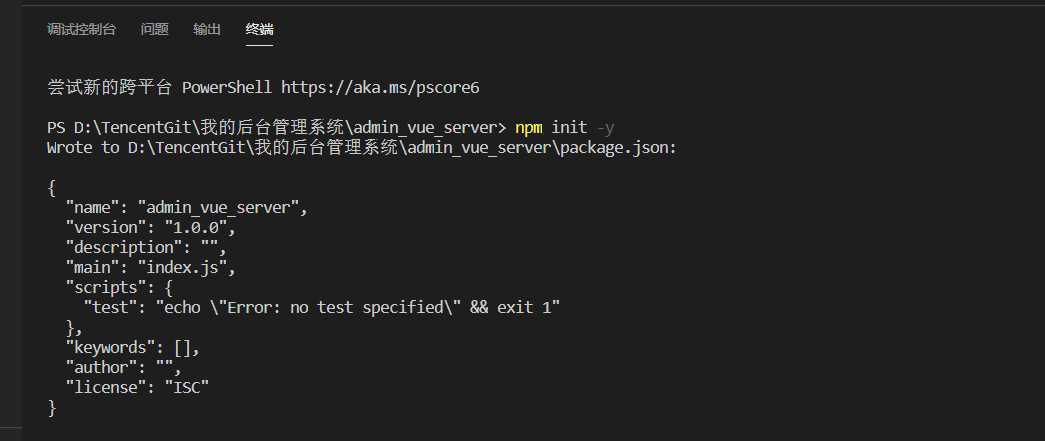This screenshot has width=1045, height=441.
Task: Click the PS D:\TencentGit prompt path
Action: pos(277,127)
